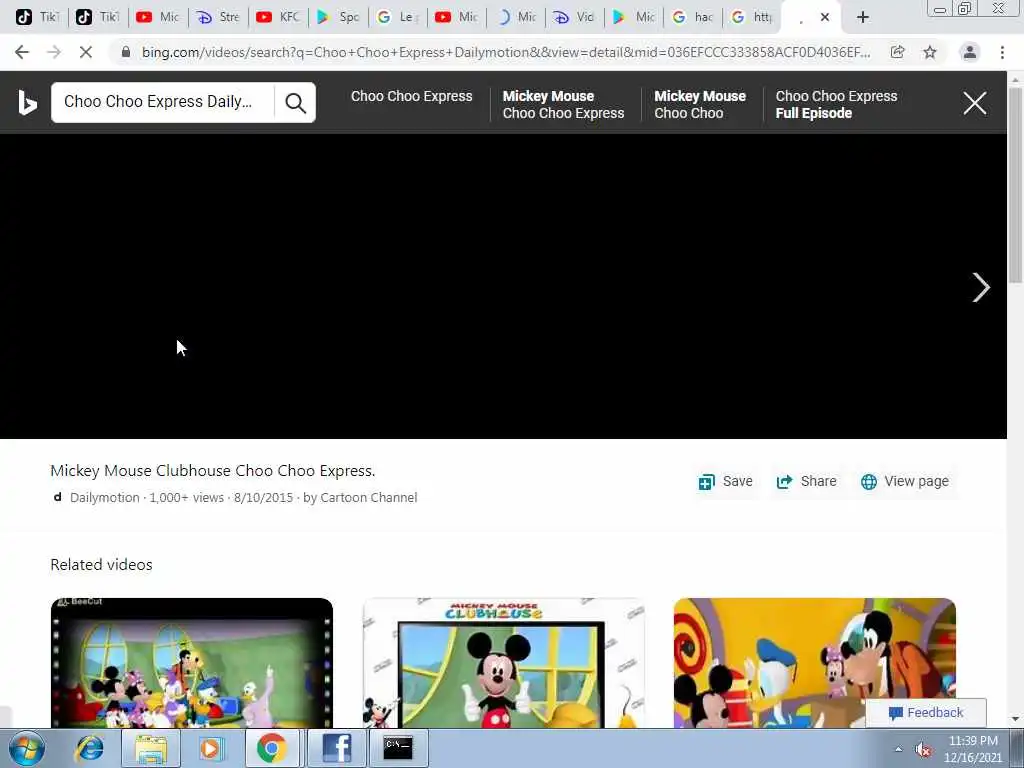Click the search magnifier icon
Viewport: 1024px width, 768px height.
click(x=295, y=103)
